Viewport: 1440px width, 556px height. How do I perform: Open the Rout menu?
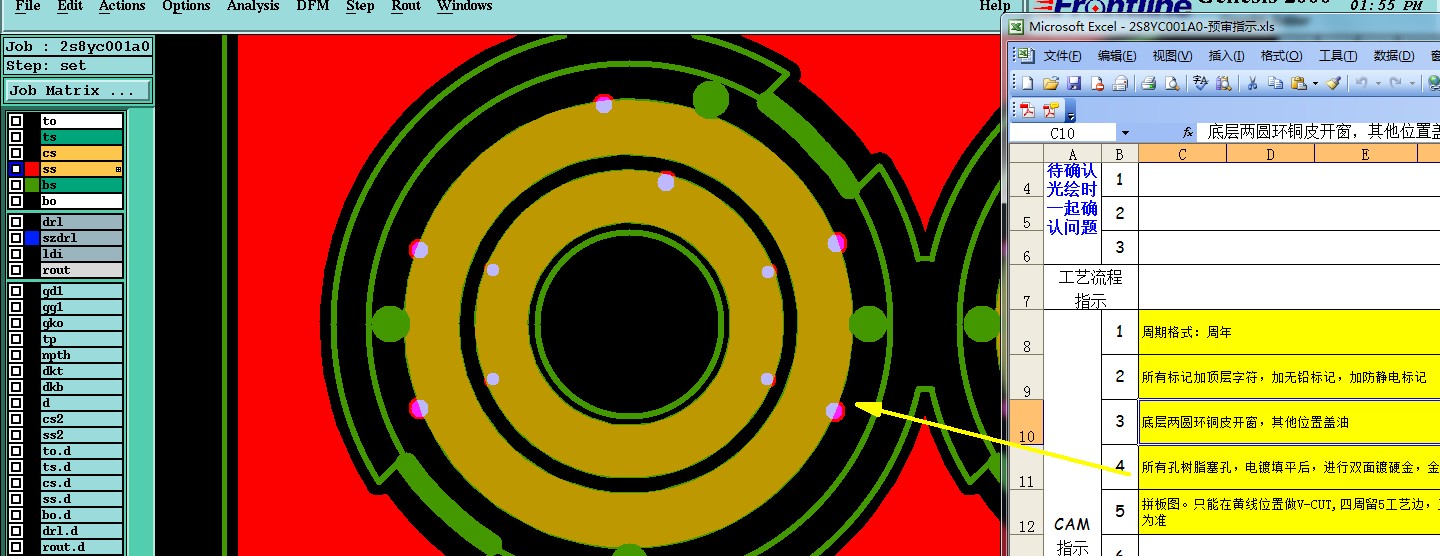pos(406,6)
